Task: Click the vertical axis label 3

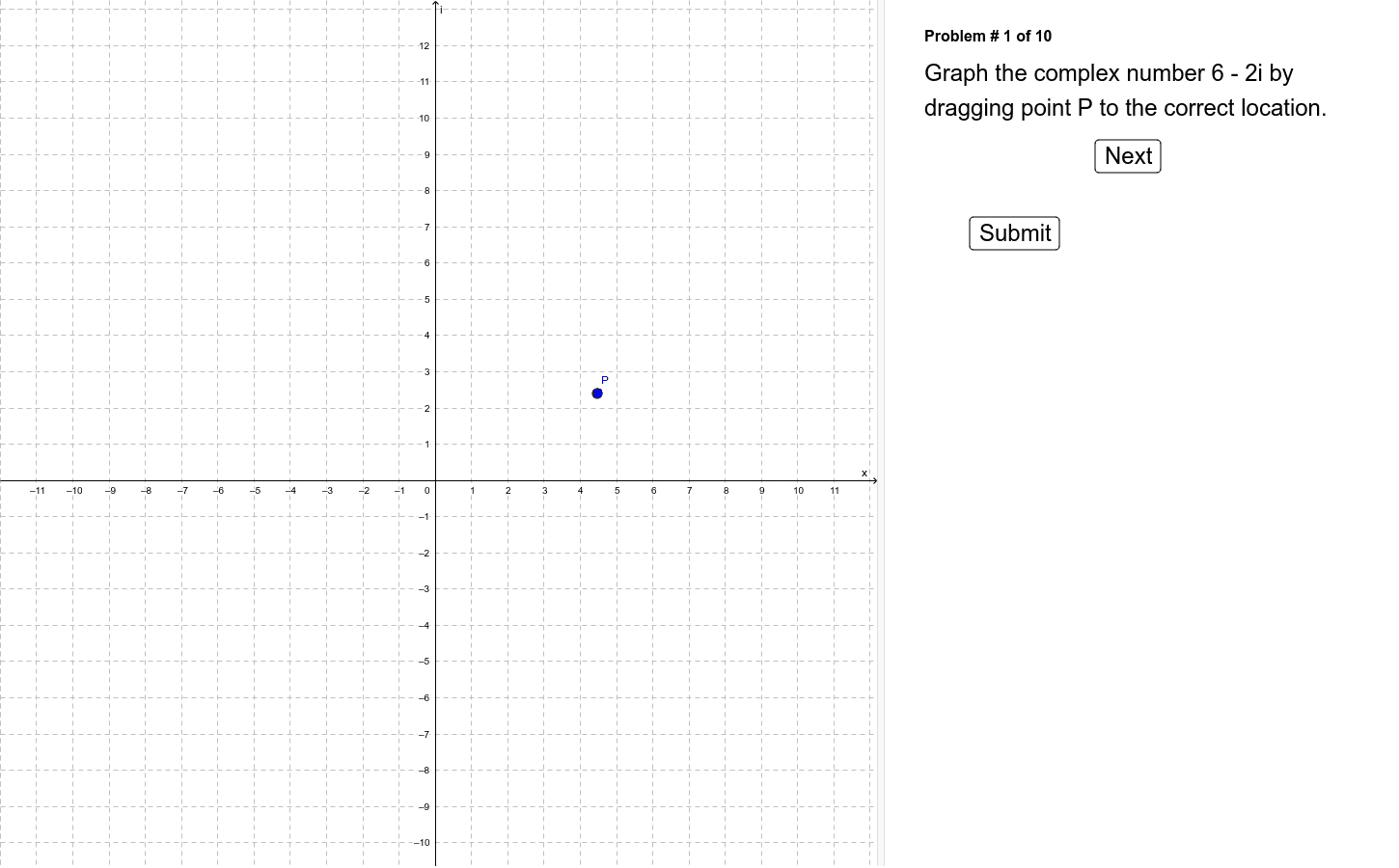Action: pos(426,372)
